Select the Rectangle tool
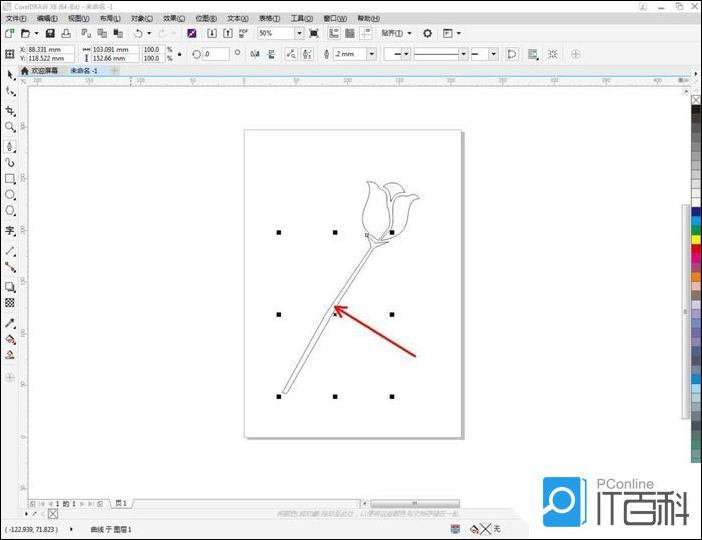702x540 pixels. 10,179
